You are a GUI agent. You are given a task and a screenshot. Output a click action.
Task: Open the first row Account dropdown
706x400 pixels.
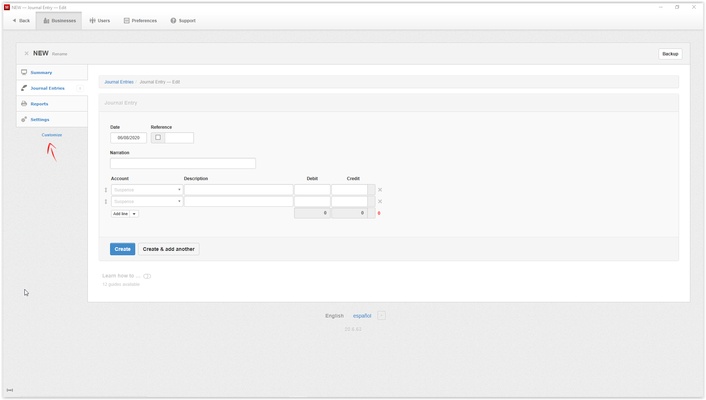(147, 190)
